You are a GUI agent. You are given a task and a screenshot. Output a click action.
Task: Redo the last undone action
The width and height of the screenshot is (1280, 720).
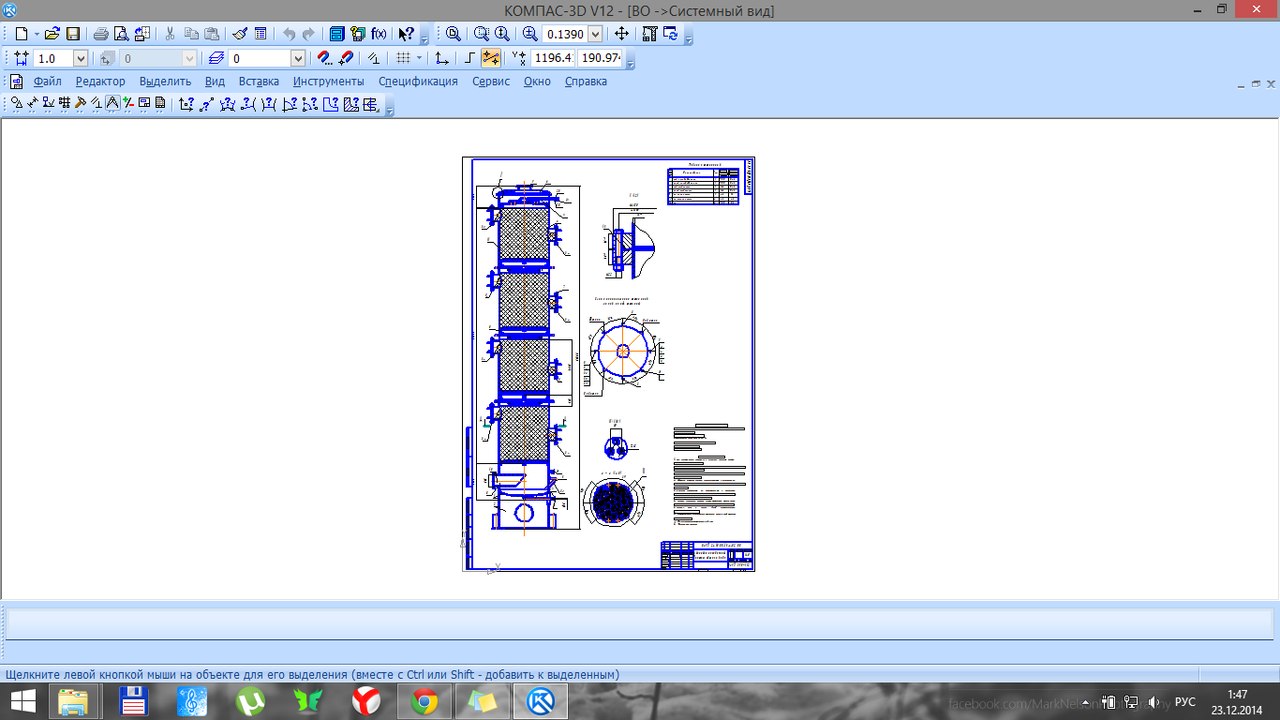click(x=309, y=33)
